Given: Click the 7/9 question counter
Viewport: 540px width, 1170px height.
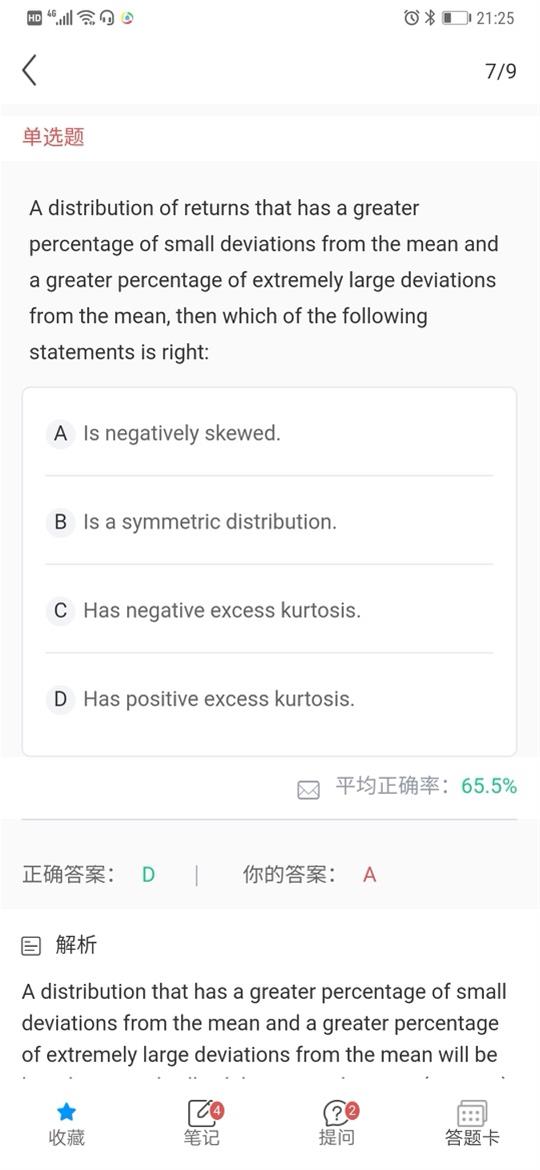Looking at the screenshot, I should tap(500, 71).
